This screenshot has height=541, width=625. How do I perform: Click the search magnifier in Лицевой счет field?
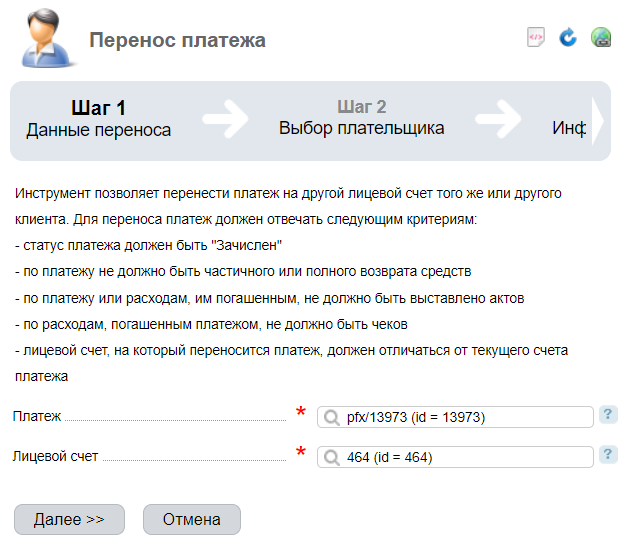click(x=331, y=457)
